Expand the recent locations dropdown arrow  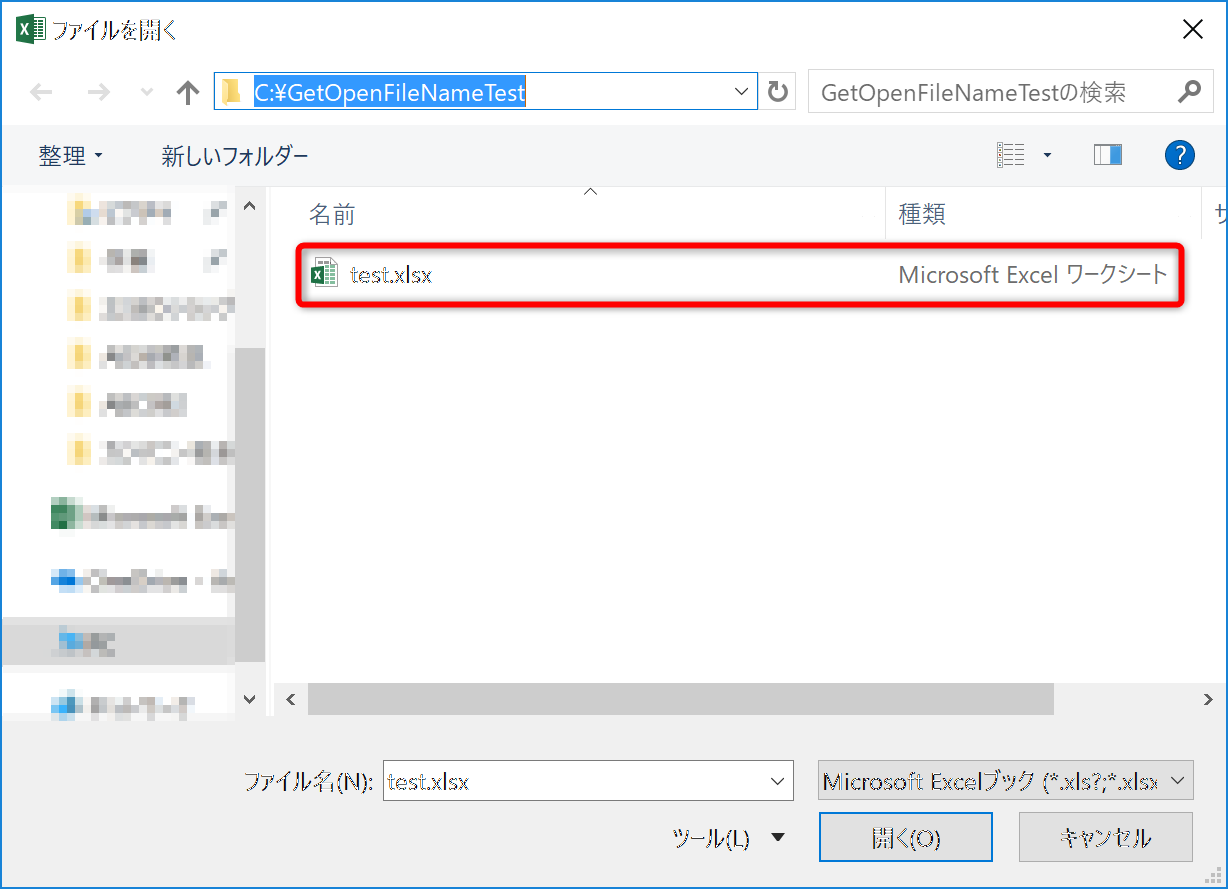[147, 93]
